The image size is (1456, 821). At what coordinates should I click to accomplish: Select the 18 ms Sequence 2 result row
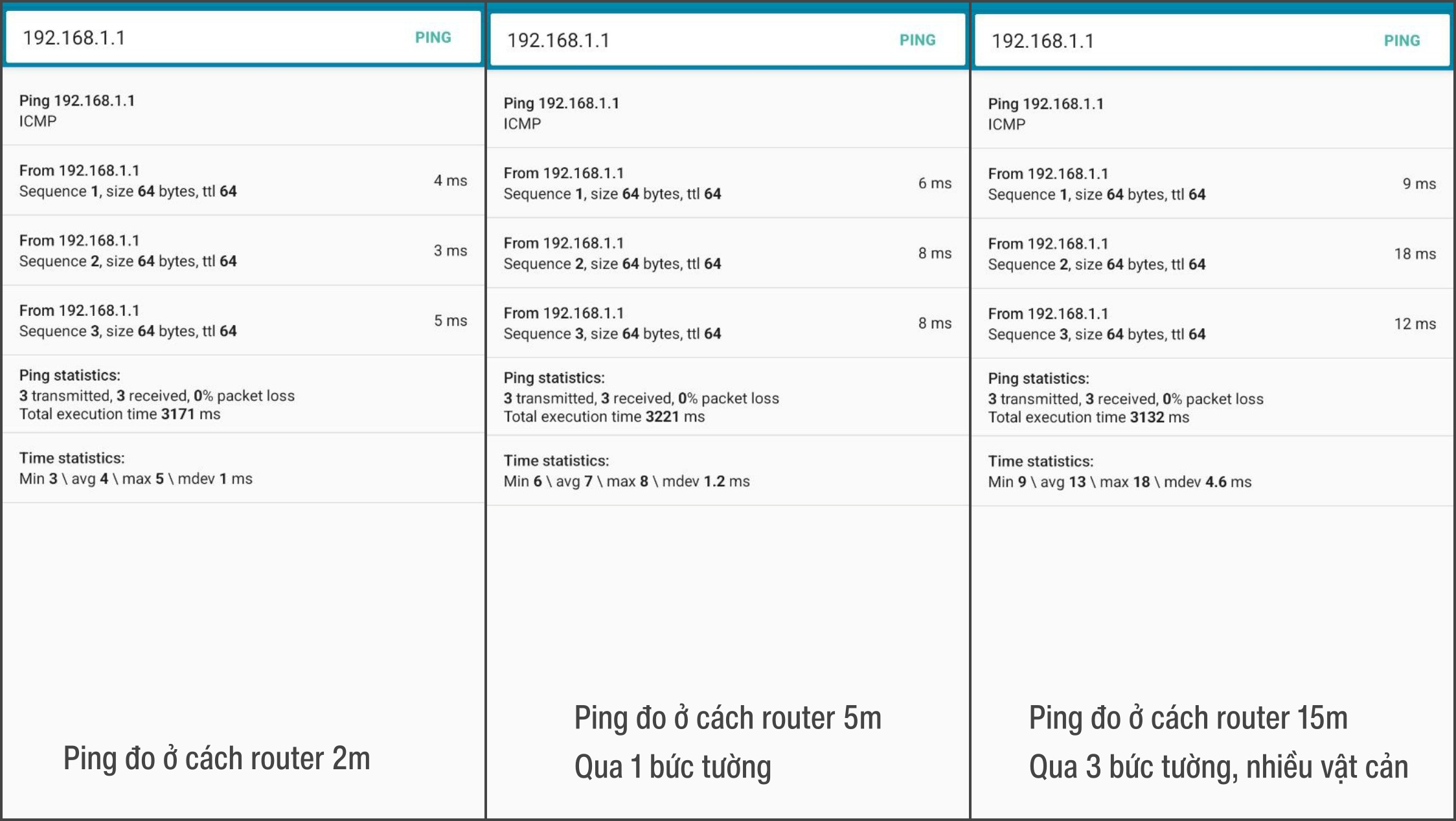(1212, 254)
